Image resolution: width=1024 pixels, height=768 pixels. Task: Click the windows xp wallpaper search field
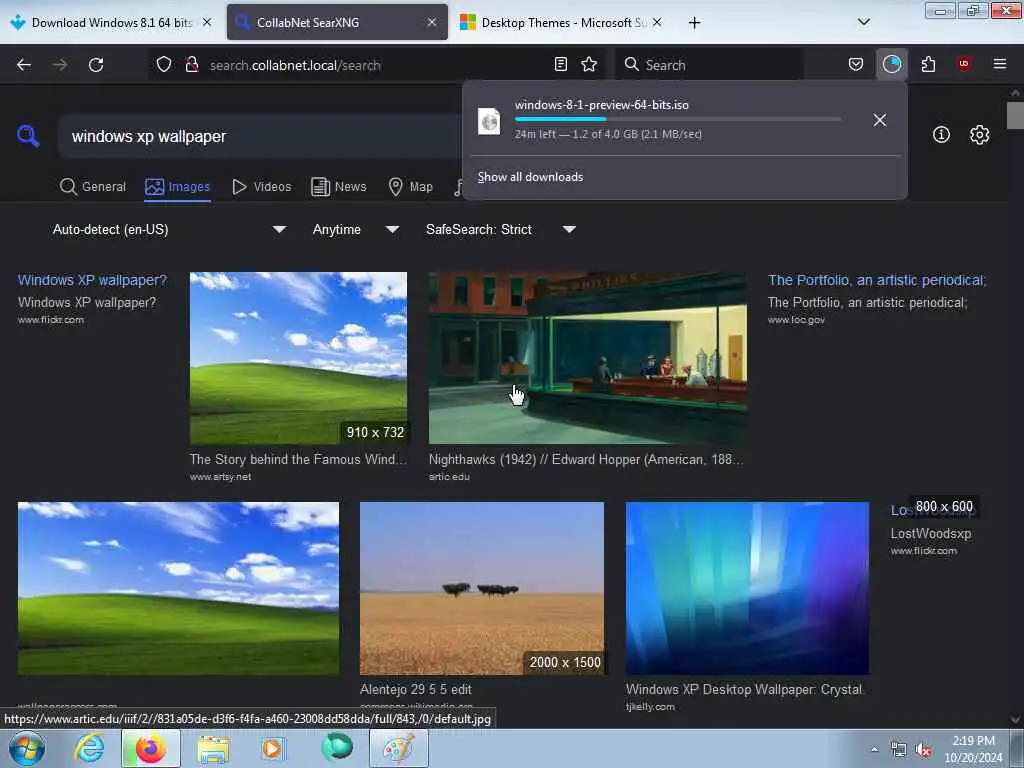261,136
